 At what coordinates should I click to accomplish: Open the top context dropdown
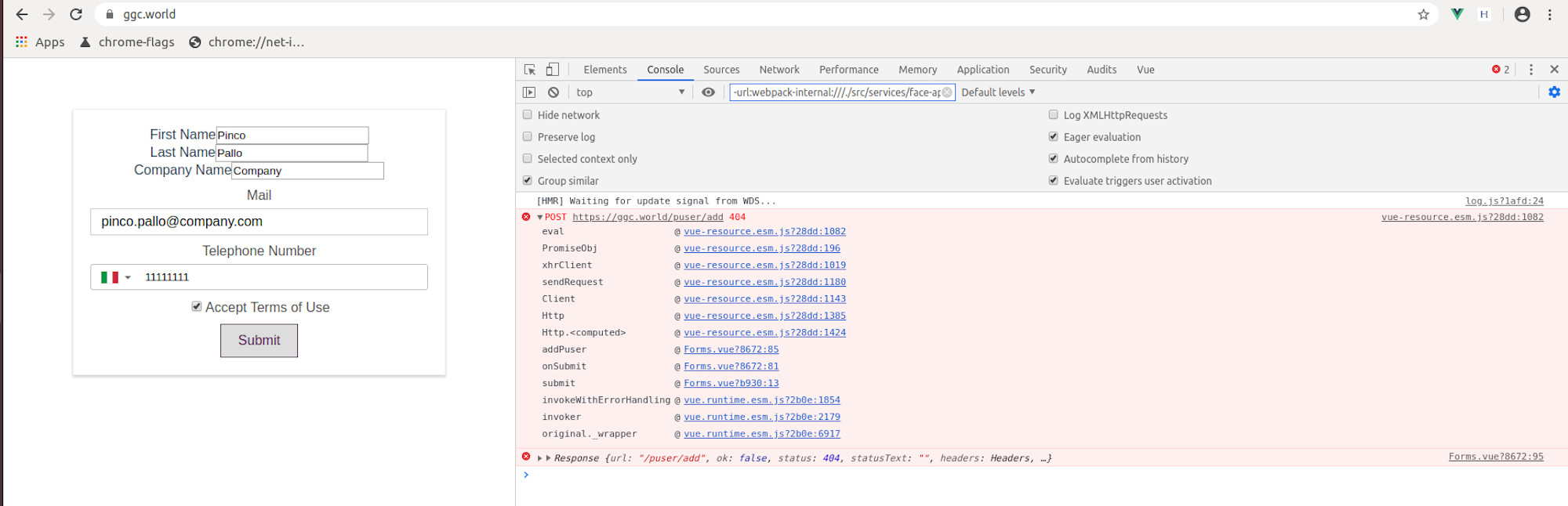[x=630, y=92]
